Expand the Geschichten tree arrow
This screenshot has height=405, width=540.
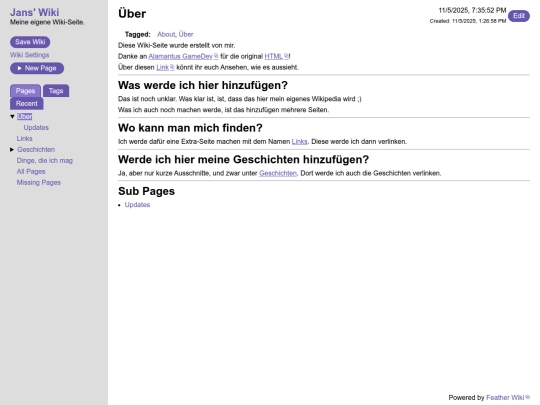[12, 150]
